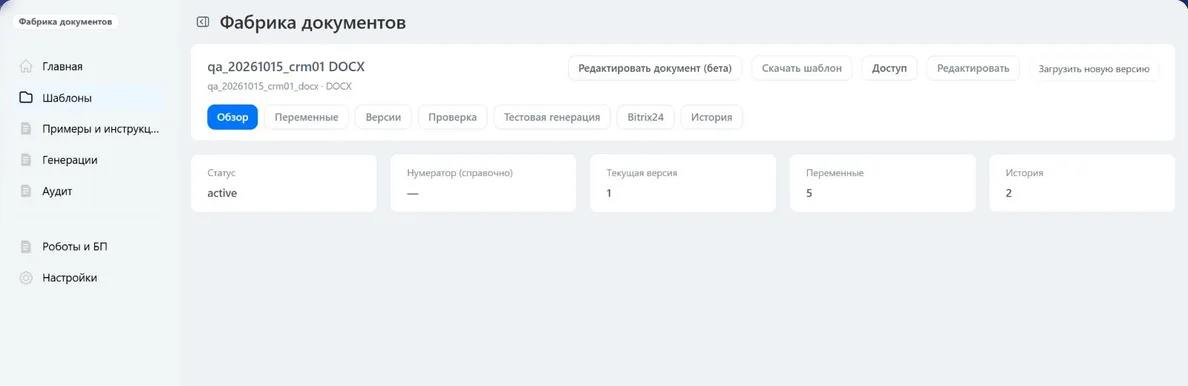
Task: Click the Текущая версия card
Action: click(x=683, y=183)
